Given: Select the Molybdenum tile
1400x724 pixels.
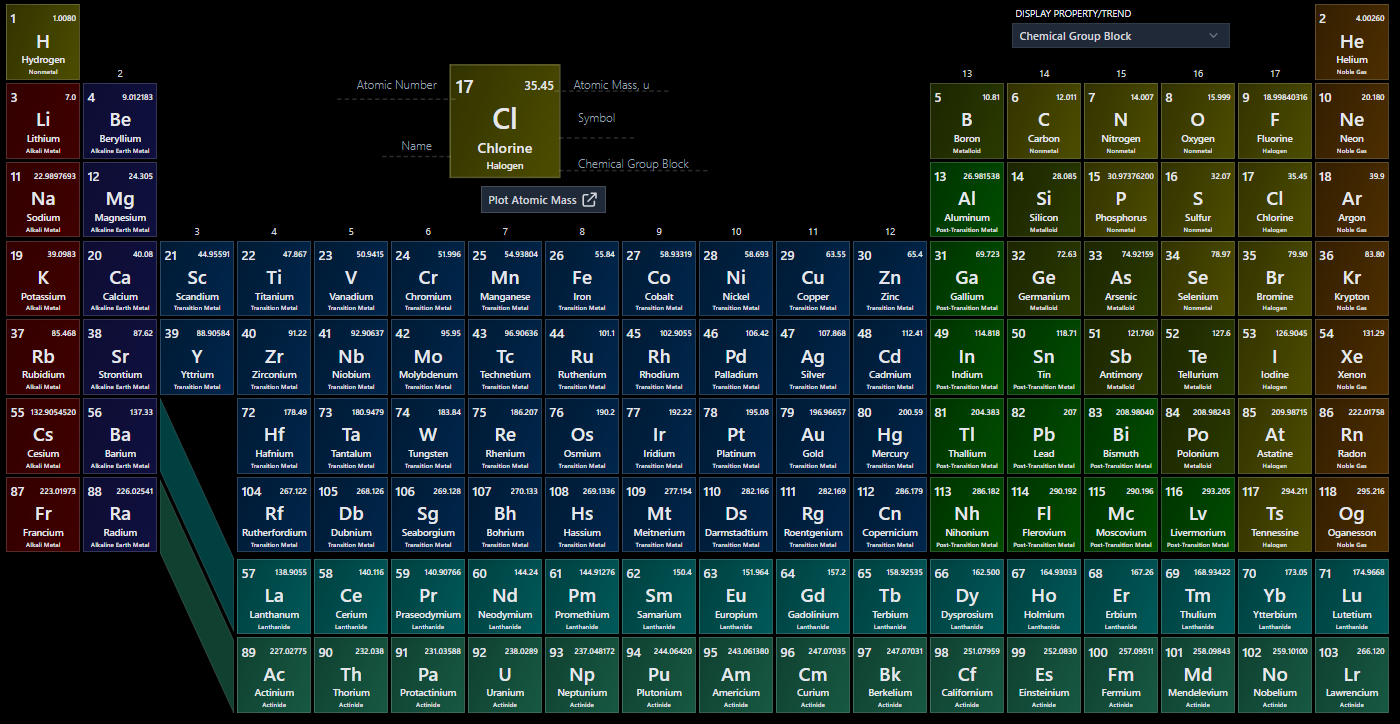Looking at the screenshot, I should 428,357.
